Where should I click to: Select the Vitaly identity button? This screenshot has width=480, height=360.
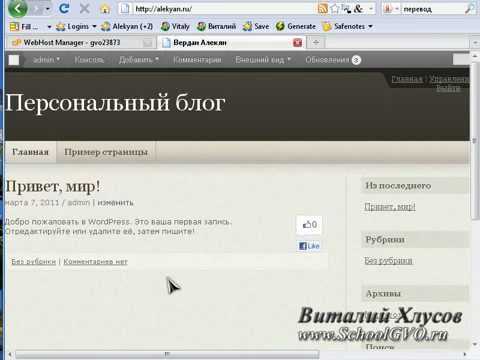[175, 26]
